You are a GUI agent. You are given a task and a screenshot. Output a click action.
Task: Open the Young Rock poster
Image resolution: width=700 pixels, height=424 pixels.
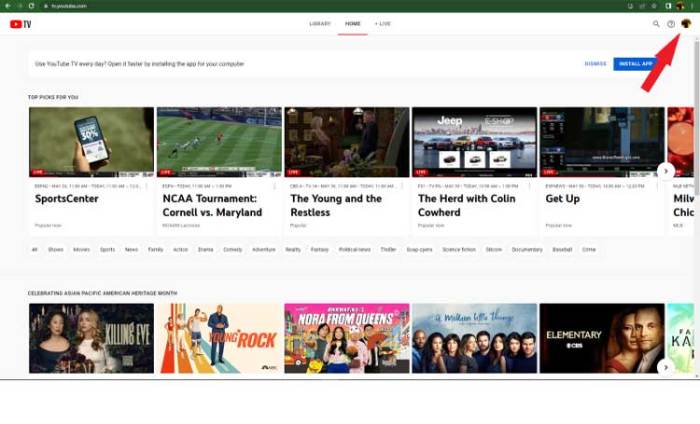[219, 338]
